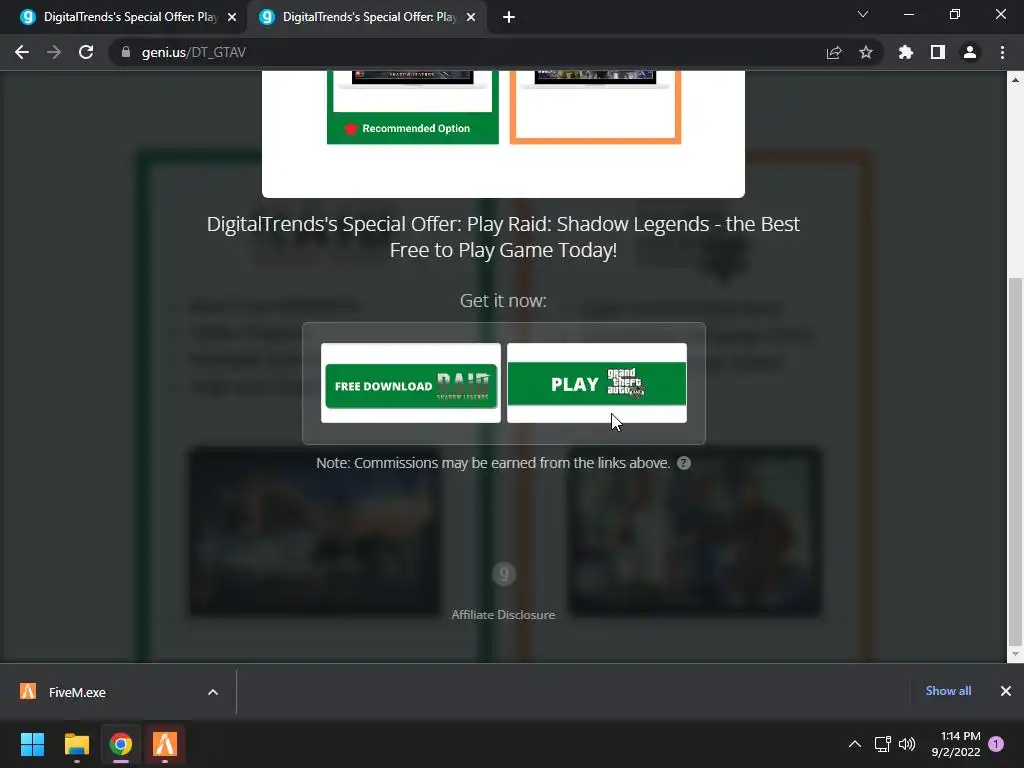Show all downloads

pyautogui.click(x=948, y=691)
